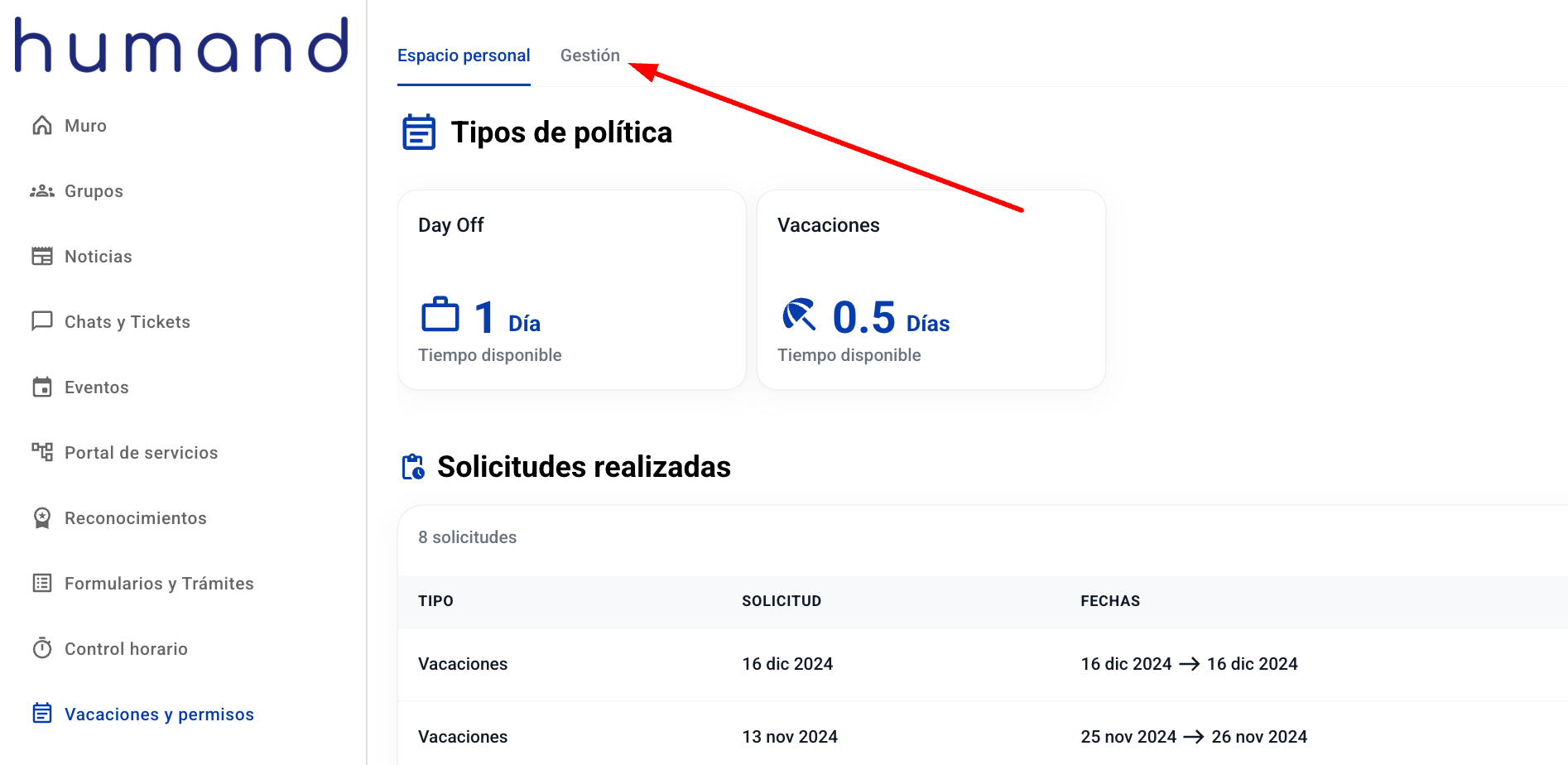Click the TIPO column header
Image resolution: width=1568 pixels, height=765 pixels.
coord(435,601)
